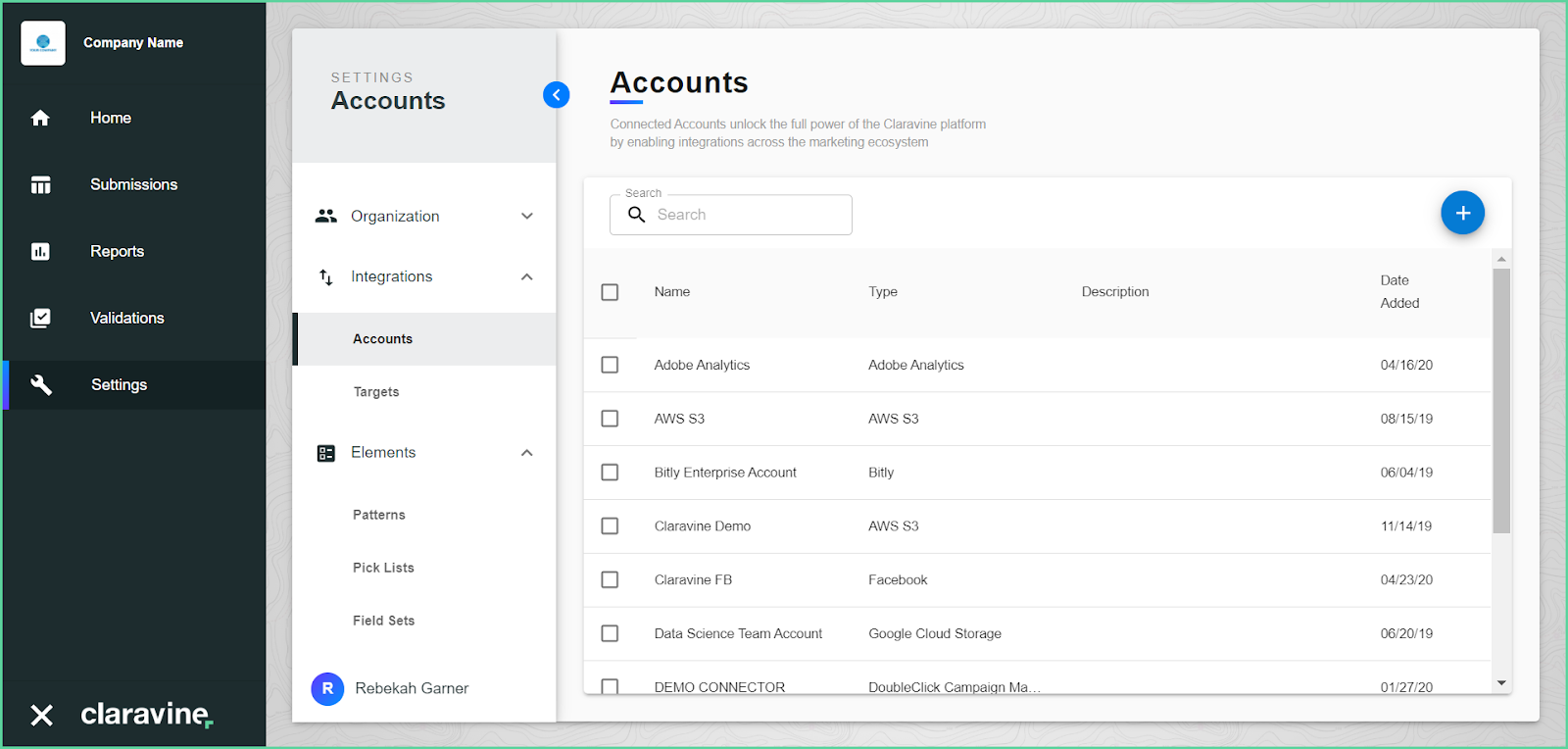The height and width of the screenshot is (749, 1568).
Task: Tick the Bitly Enterprise Account checkbox
Action: click(x=610, y=473)
